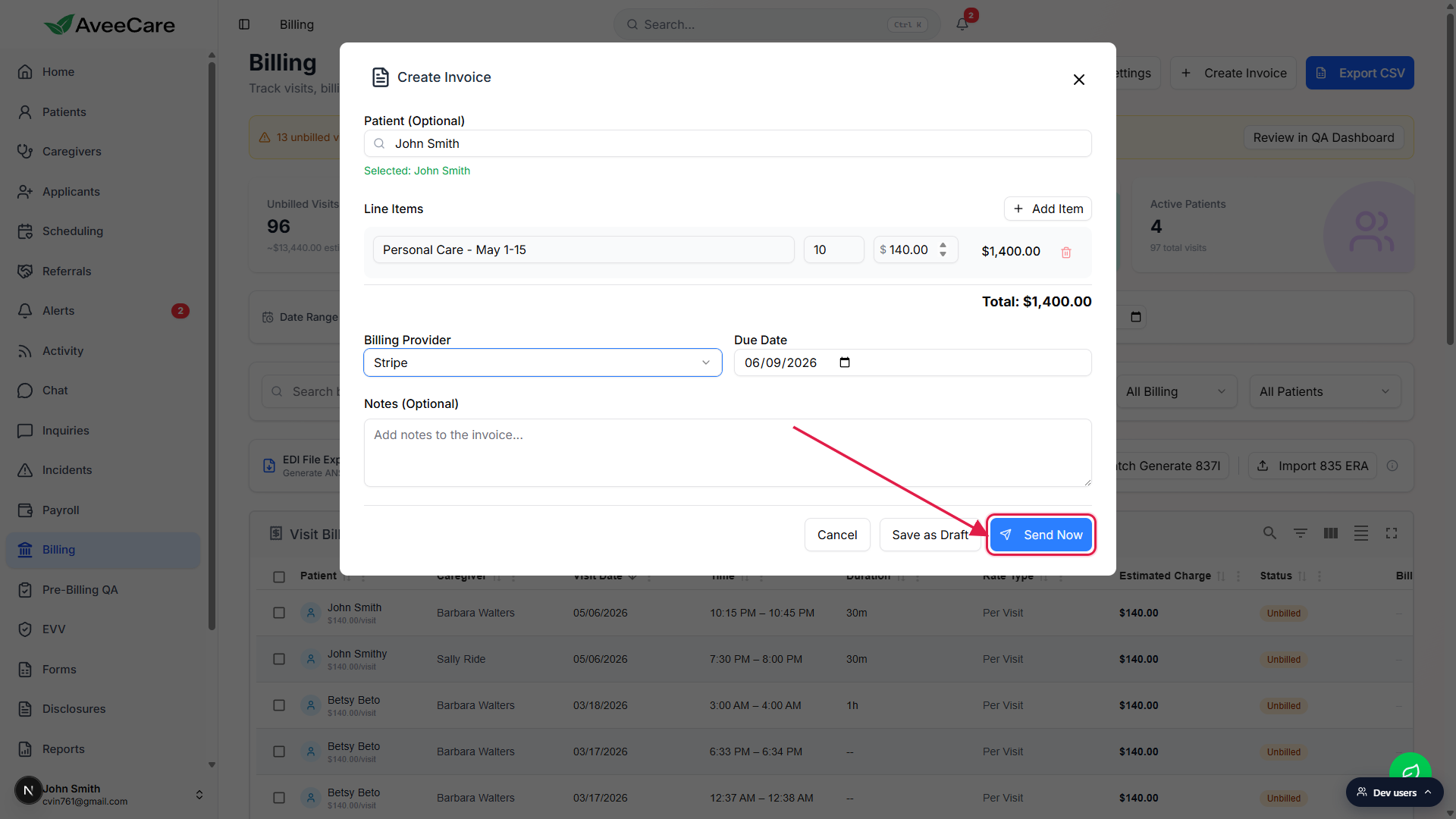Screen dimensions: 1456x819
Task: Expand John Smith account switcher
Action: (199, 795)
